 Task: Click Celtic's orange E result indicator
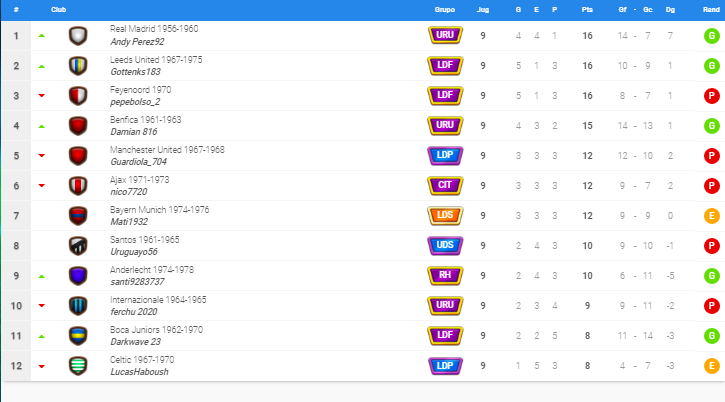tap(712, 366)
